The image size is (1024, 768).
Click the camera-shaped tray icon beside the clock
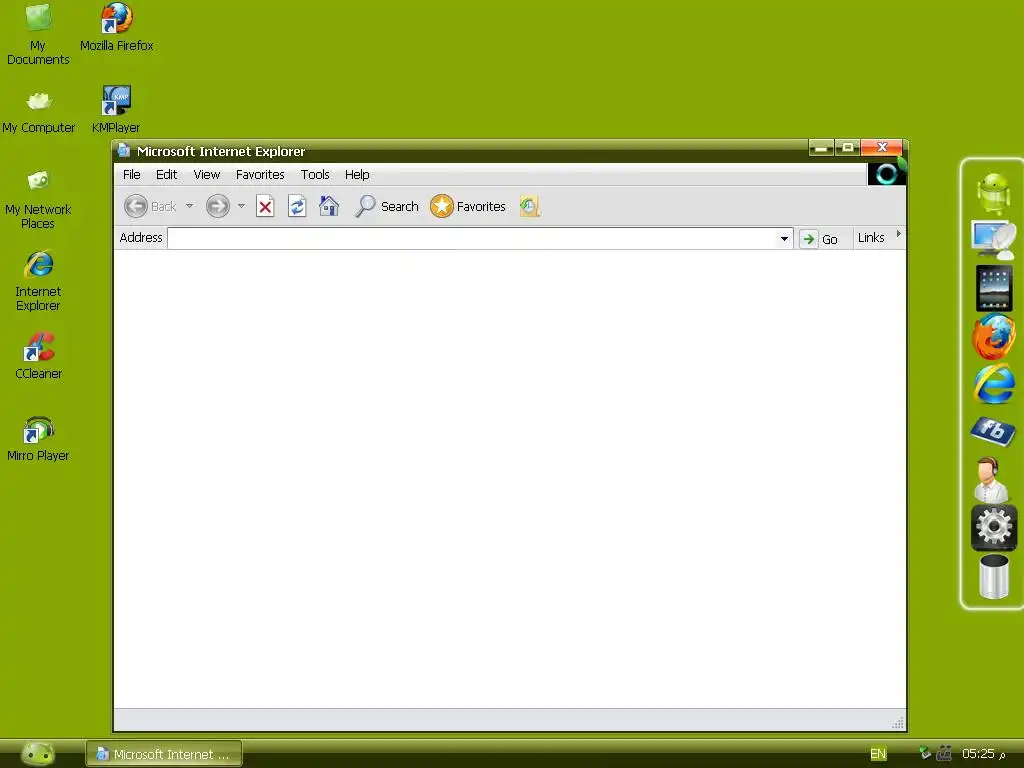click(x=944, y=754)
